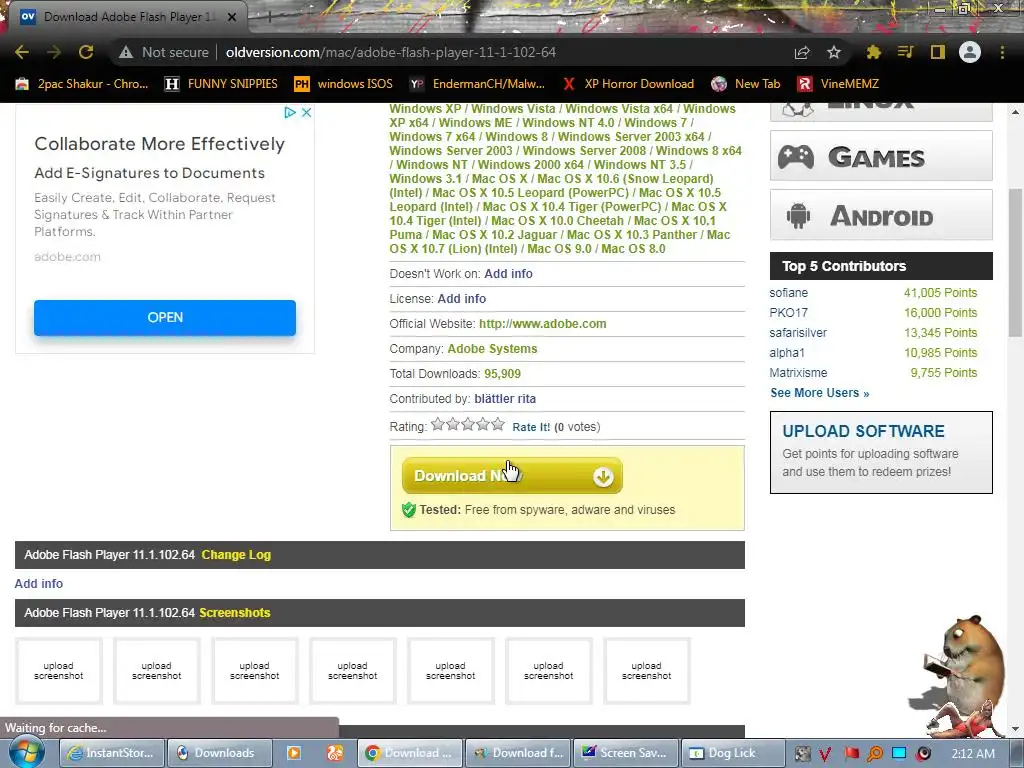
Task: Click See More Users link
Action: point(820,393)
